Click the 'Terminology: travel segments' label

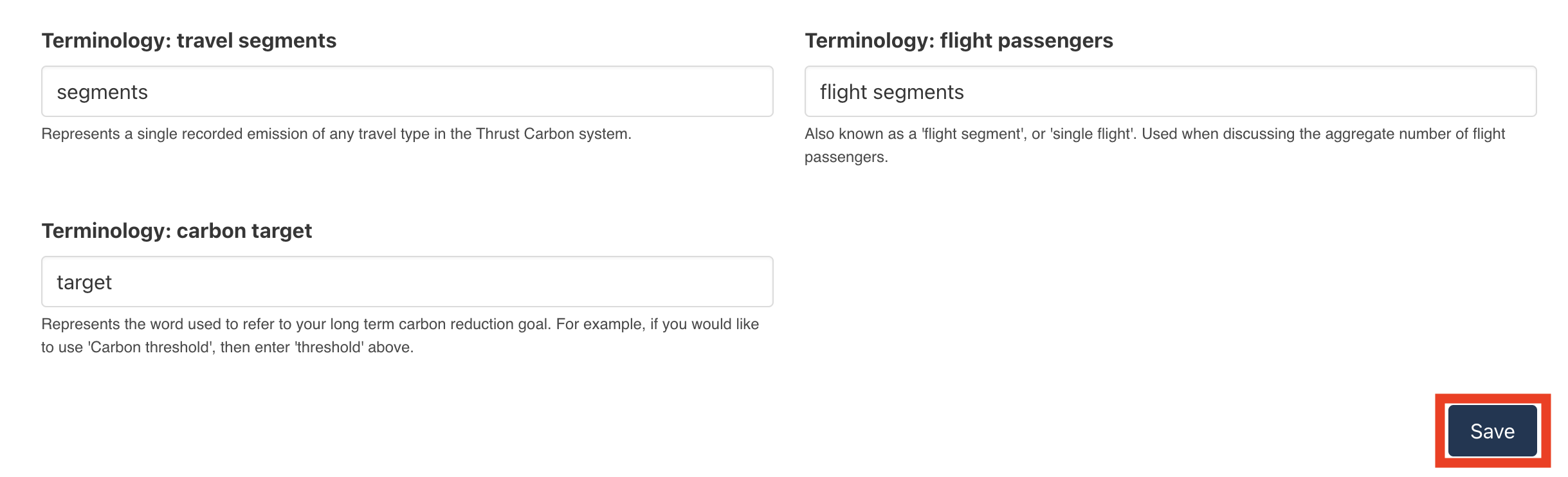tap(188, 40)
